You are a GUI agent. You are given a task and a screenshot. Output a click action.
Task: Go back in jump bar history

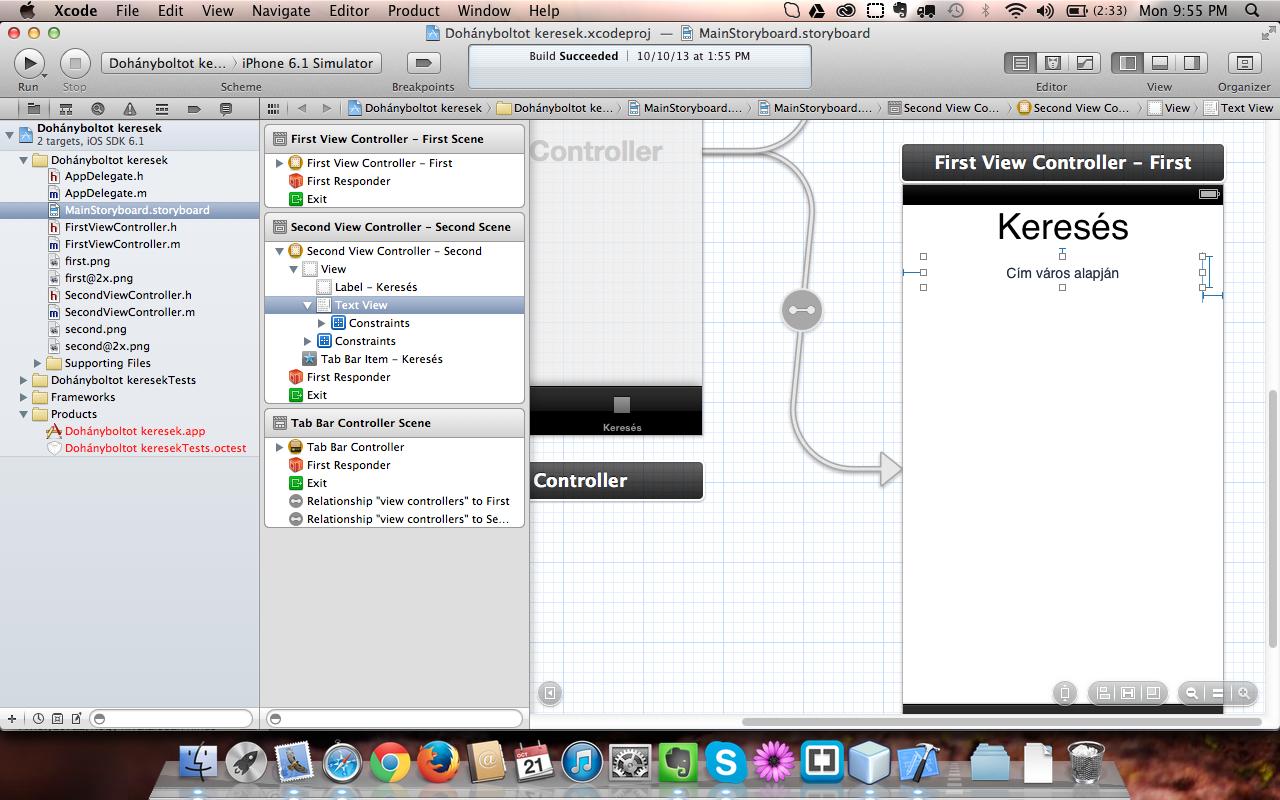click(x=302, y=108)
